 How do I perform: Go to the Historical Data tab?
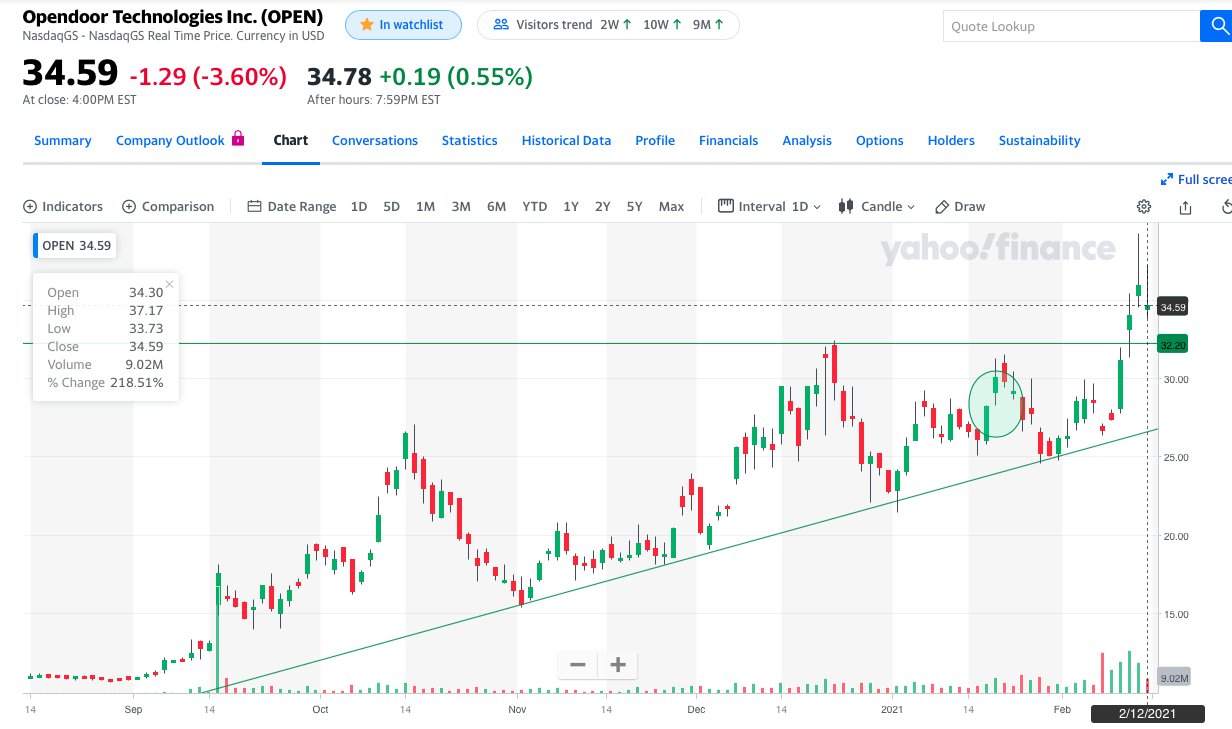coord(566,141)
